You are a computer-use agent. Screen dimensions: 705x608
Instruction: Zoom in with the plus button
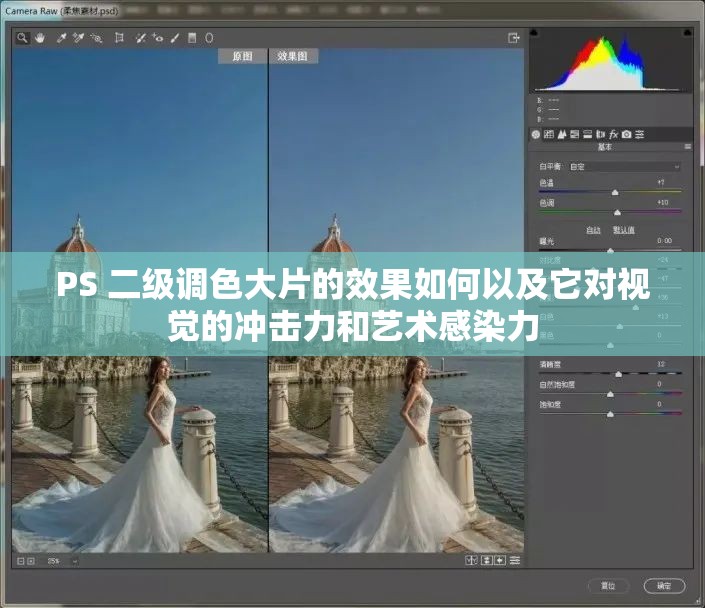click(x=31, y=561)
